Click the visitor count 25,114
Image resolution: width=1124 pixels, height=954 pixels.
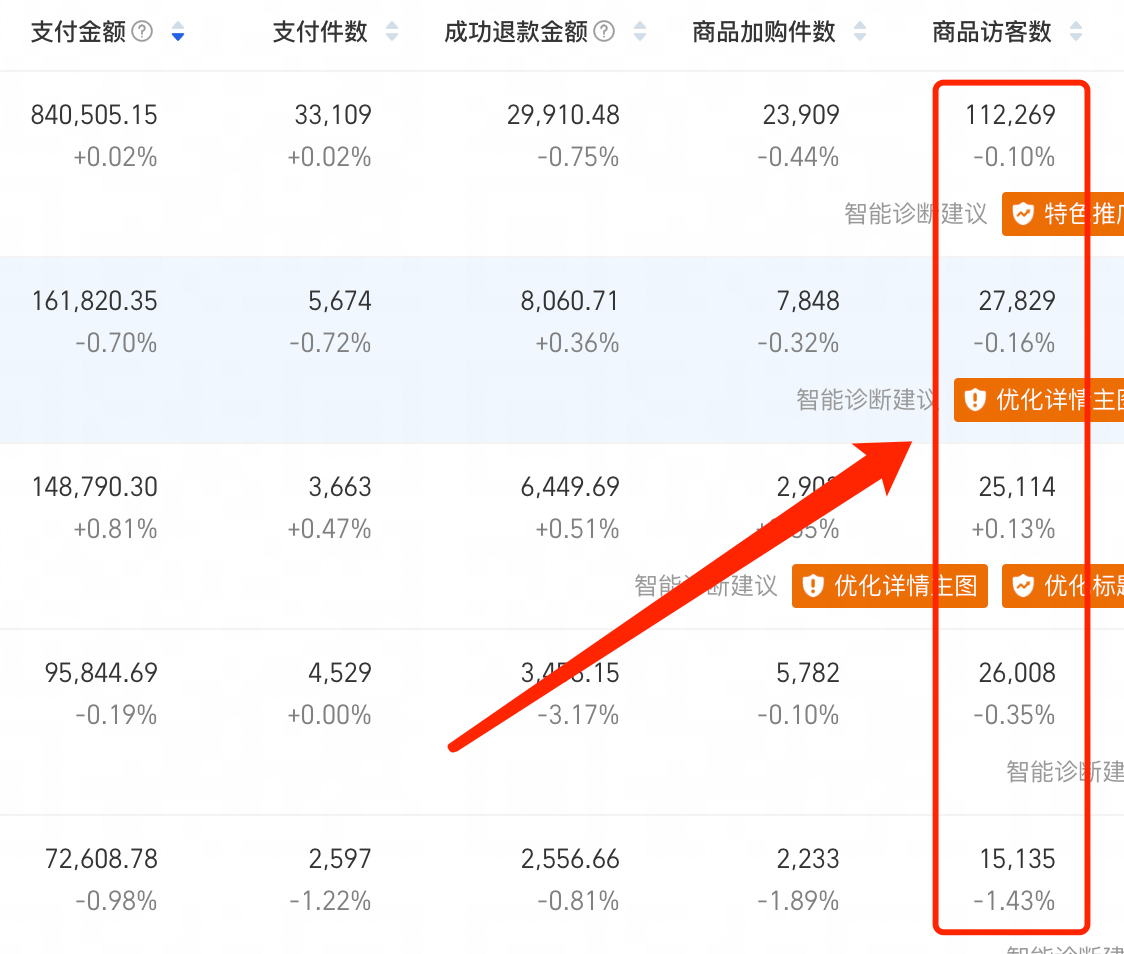pyautogui.click(x=1017, y=487)
